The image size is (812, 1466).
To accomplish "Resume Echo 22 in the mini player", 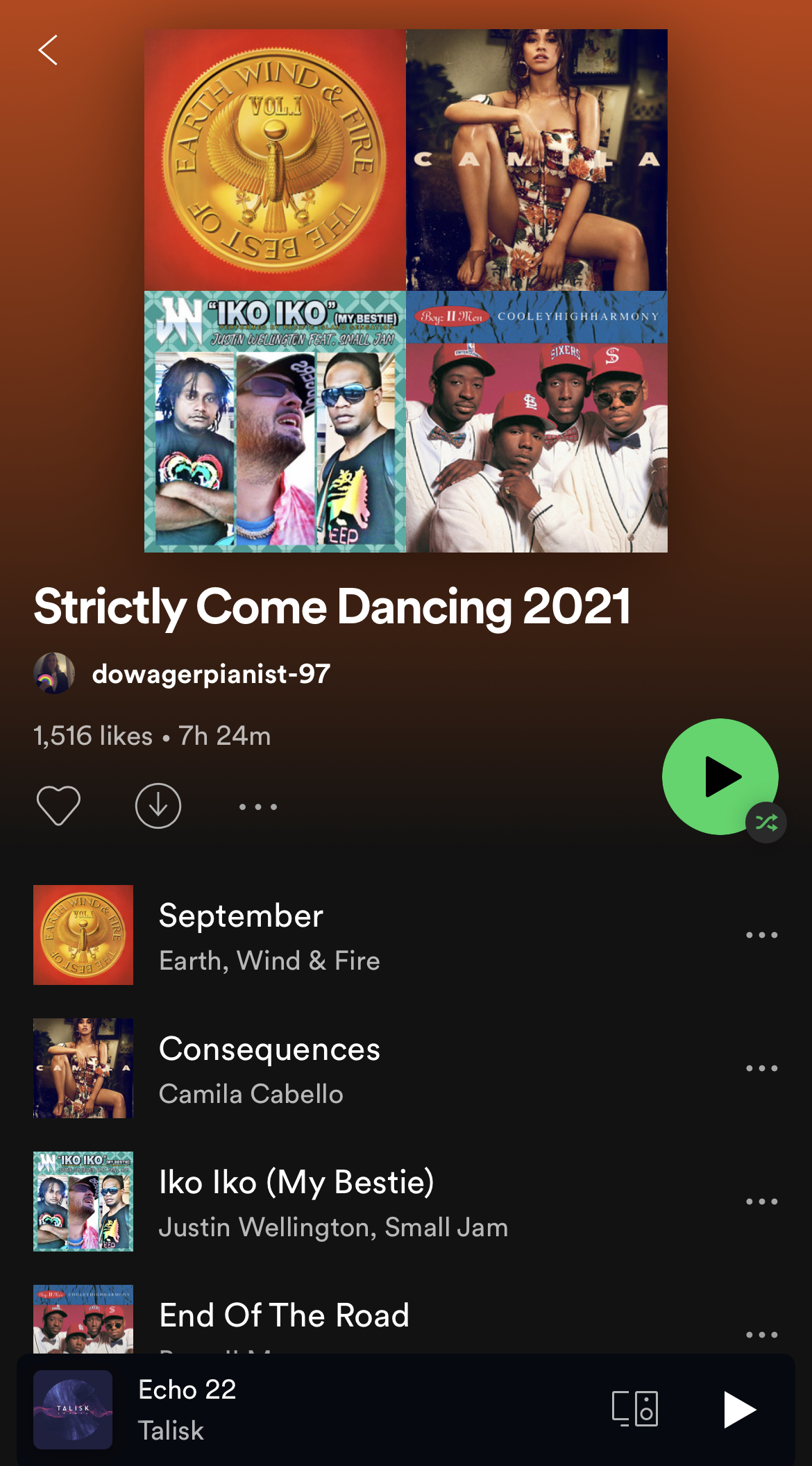I will pyautogui.click(x=740, y=1409).
